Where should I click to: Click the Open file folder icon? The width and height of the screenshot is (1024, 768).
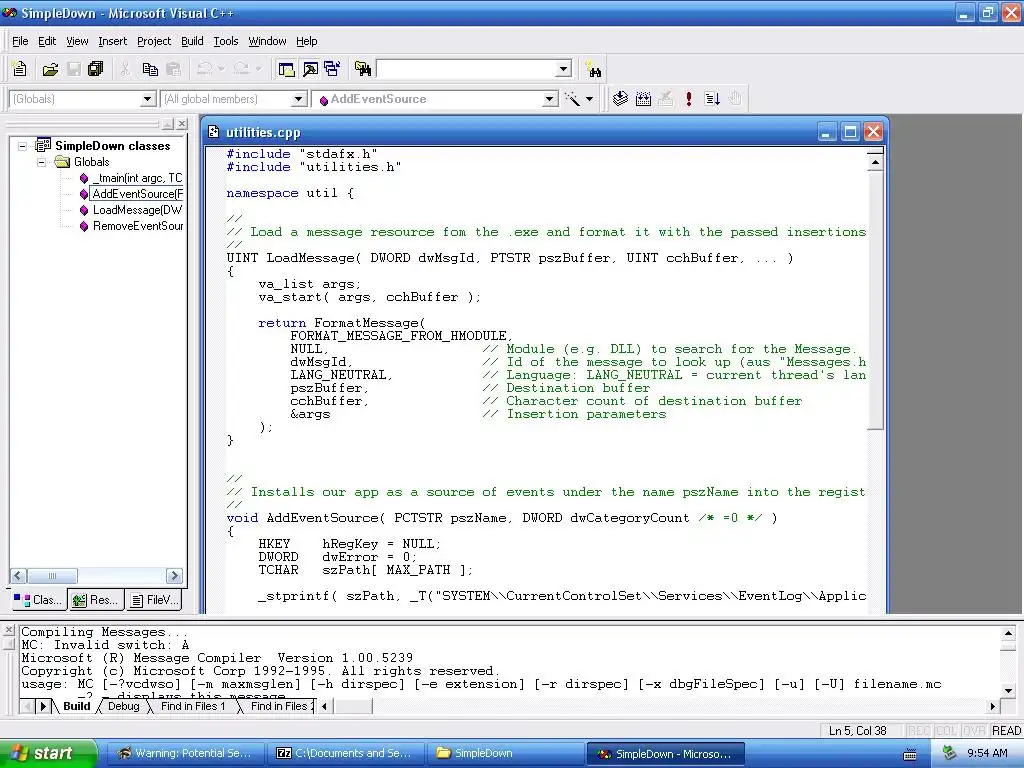point(50,69)
